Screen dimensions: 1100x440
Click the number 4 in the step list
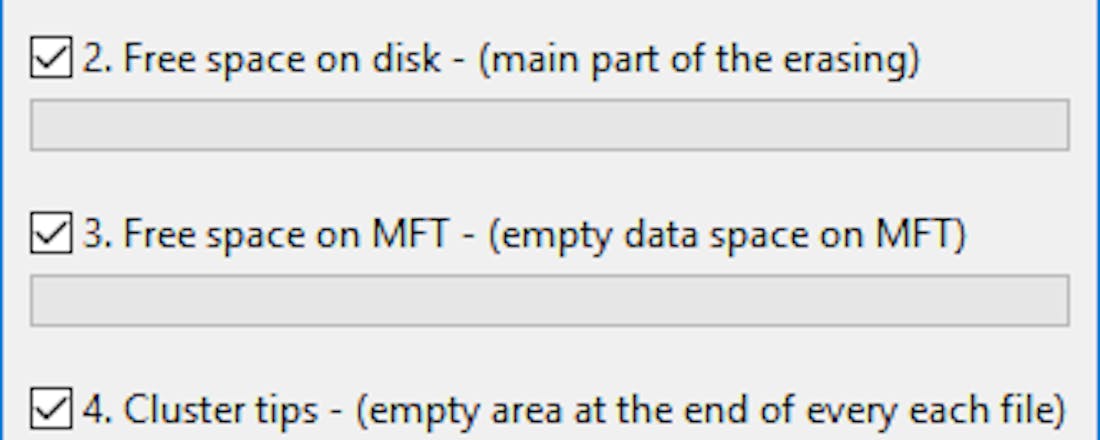(91, 410)
